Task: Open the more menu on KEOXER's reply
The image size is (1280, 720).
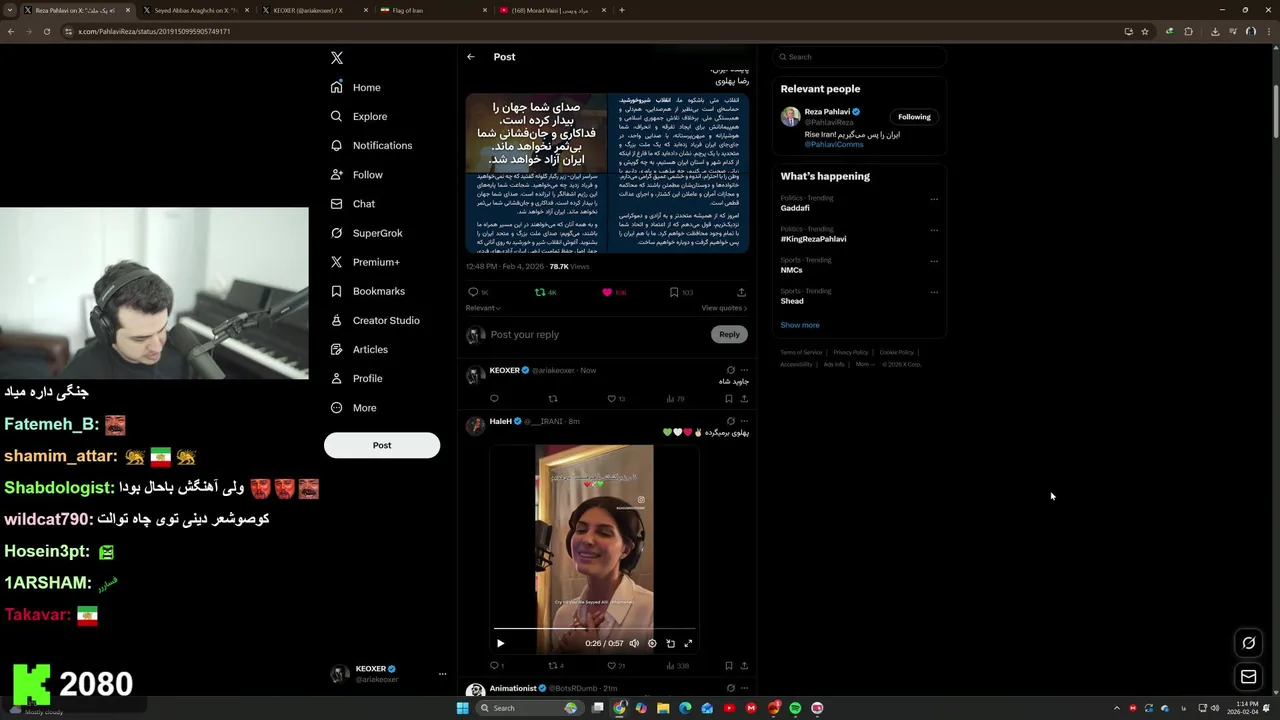Action: pyautogui.click(x=744, y=370)
